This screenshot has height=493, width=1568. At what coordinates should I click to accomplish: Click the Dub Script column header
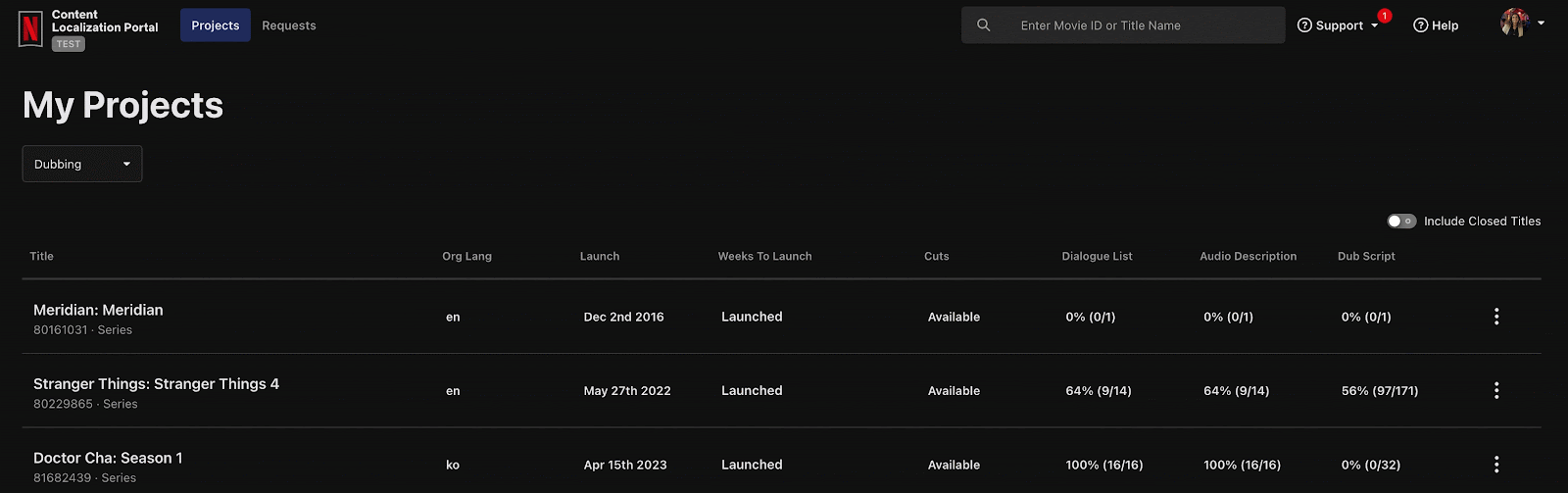1366,256
